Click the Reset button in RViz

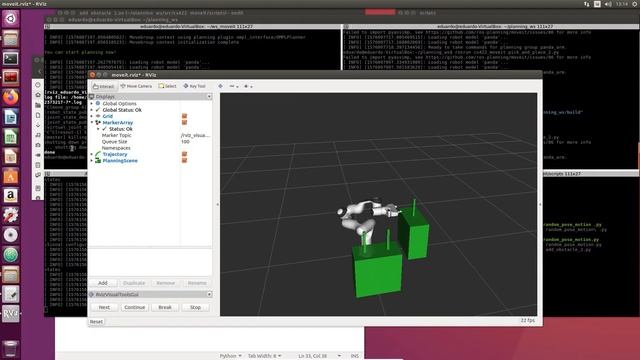pos(96,322)
